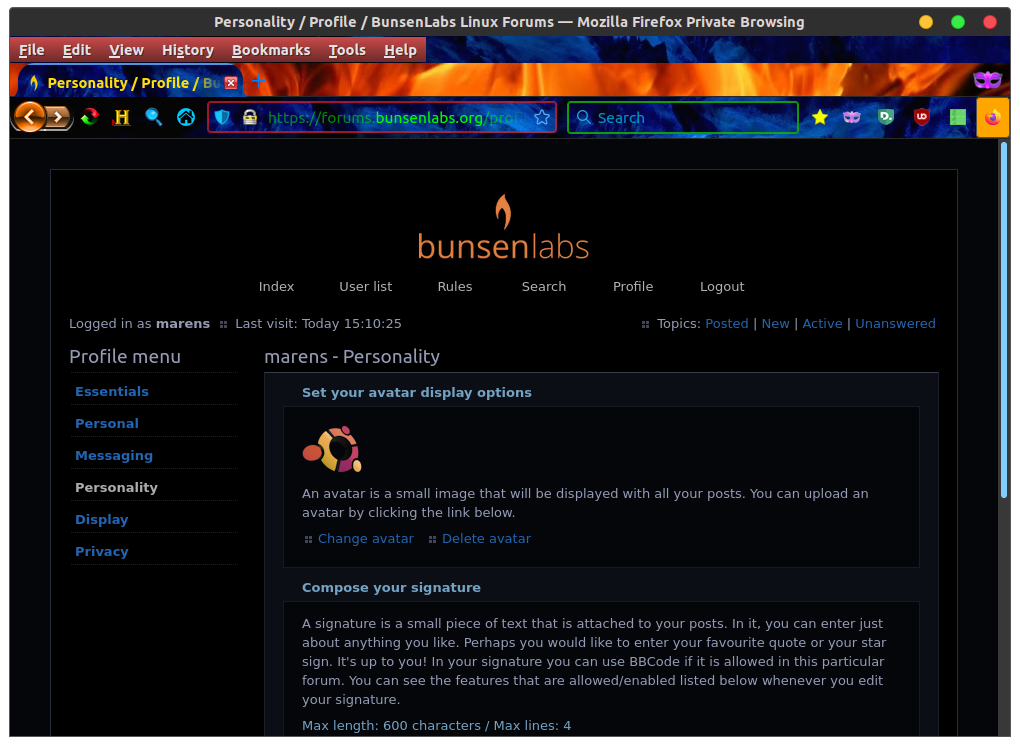The height and width of the screenshot is (746, 1020).
Task: View Unanswered topics link
Action: (x=895, y=324)
